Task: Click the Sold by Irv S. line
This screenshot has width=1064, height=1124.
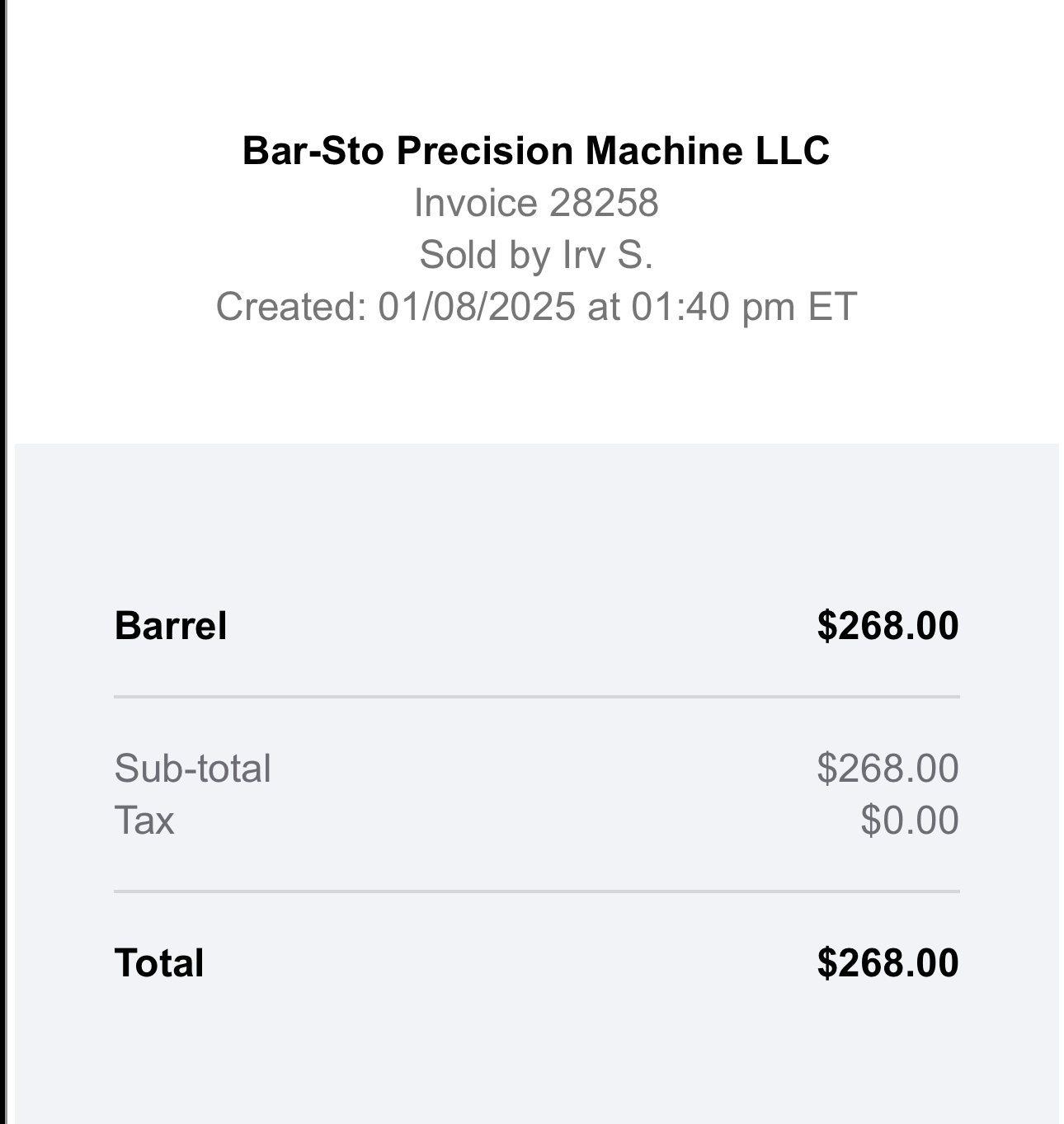Action: tap(536, 254)
